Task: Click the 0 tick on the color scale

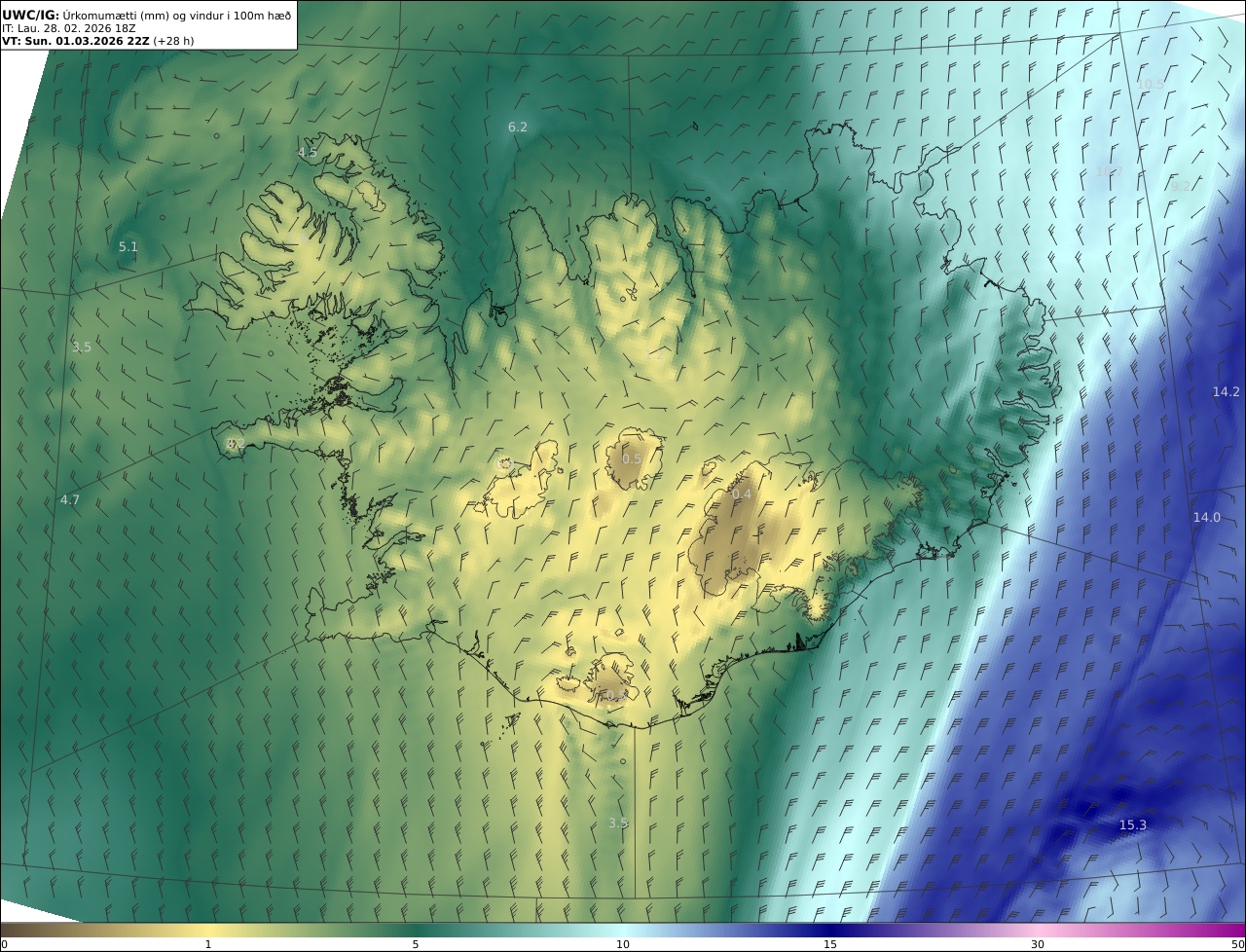Action: pyautogui.click(x=4, y=944)
